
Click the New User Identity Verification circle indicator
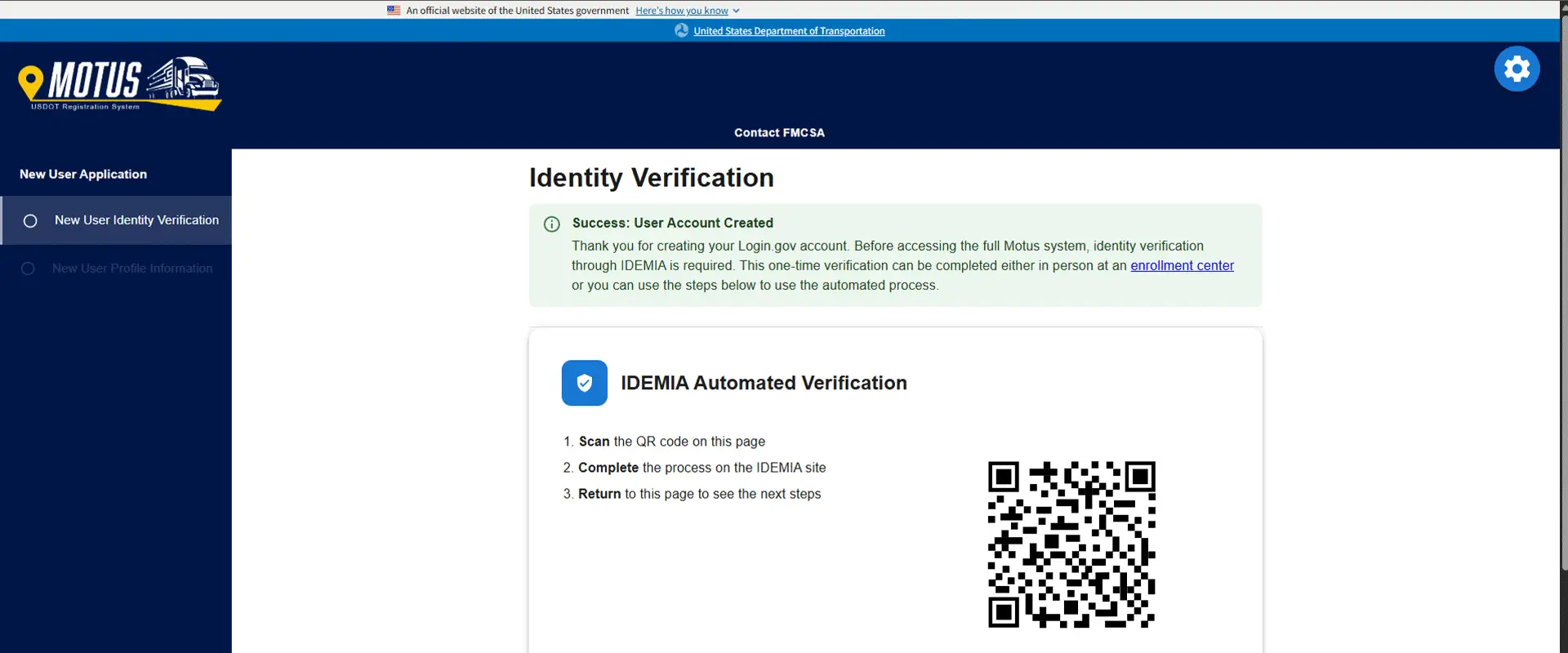tap(30, 221)
